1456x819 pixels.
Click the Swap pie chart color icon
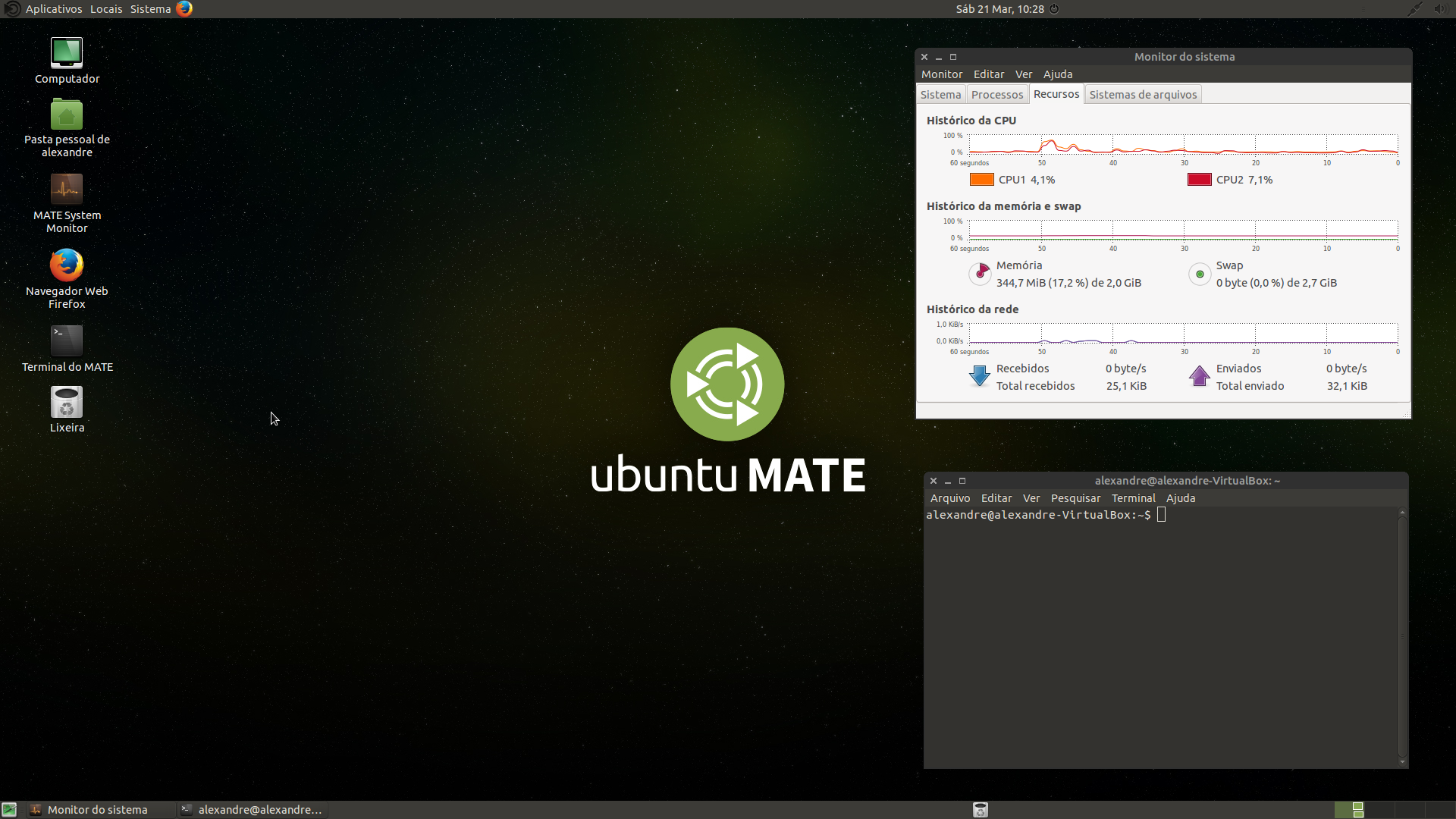coord(1200,274)
